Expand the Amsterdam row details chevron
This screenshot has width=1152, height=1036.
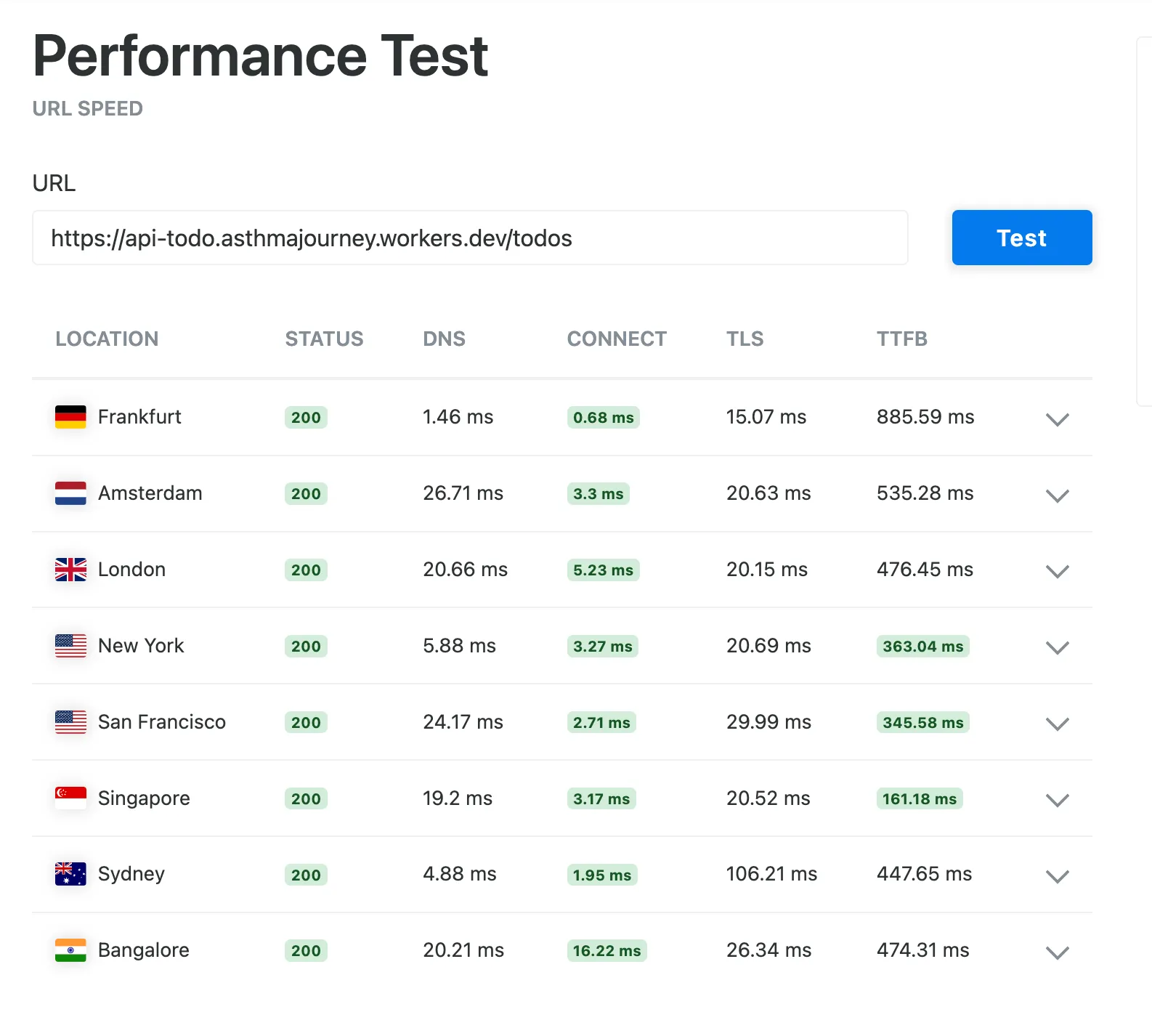click(x=1057, y=495)
